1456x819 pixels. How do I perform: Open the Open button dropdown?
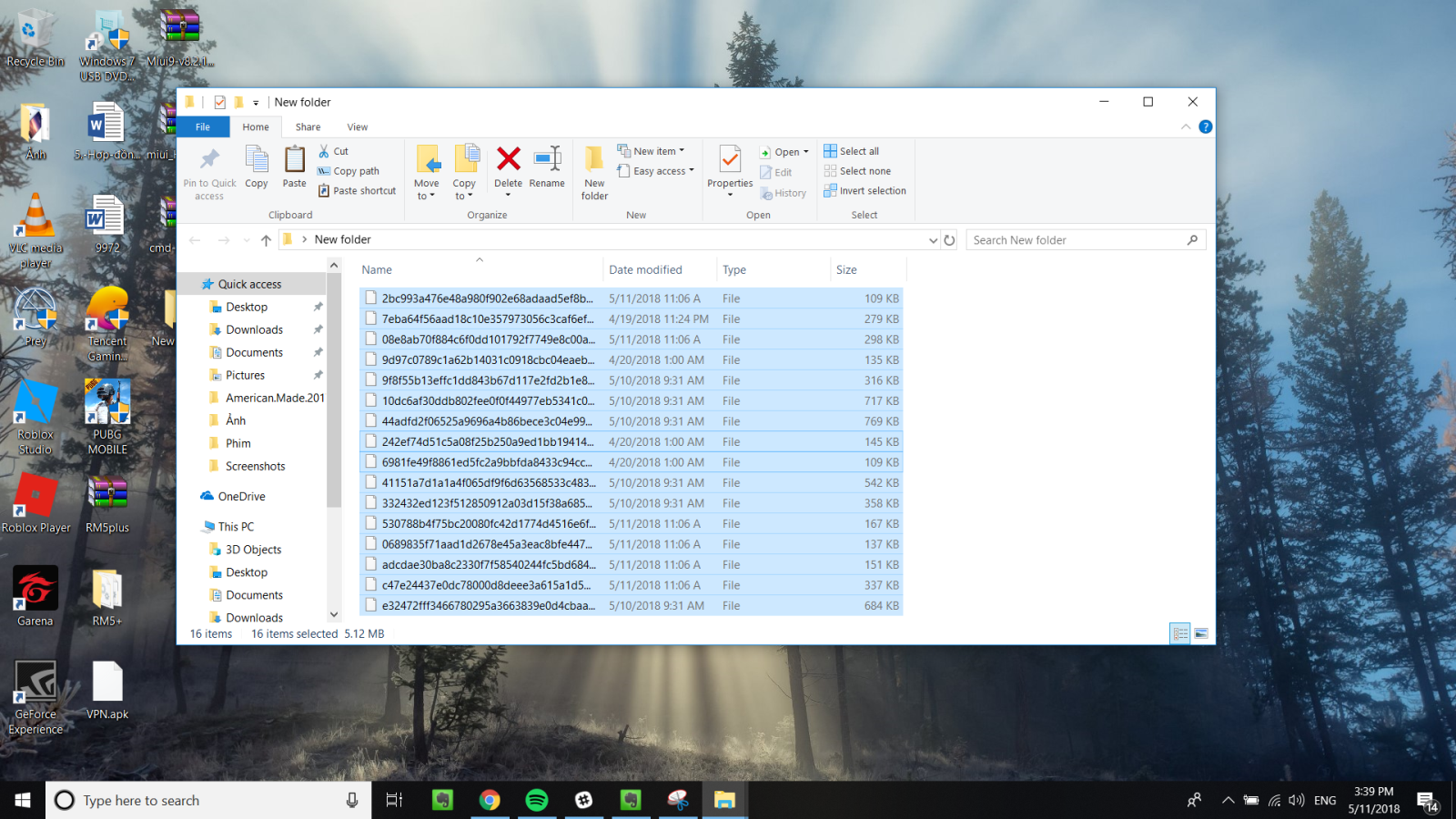click(784, 152)
